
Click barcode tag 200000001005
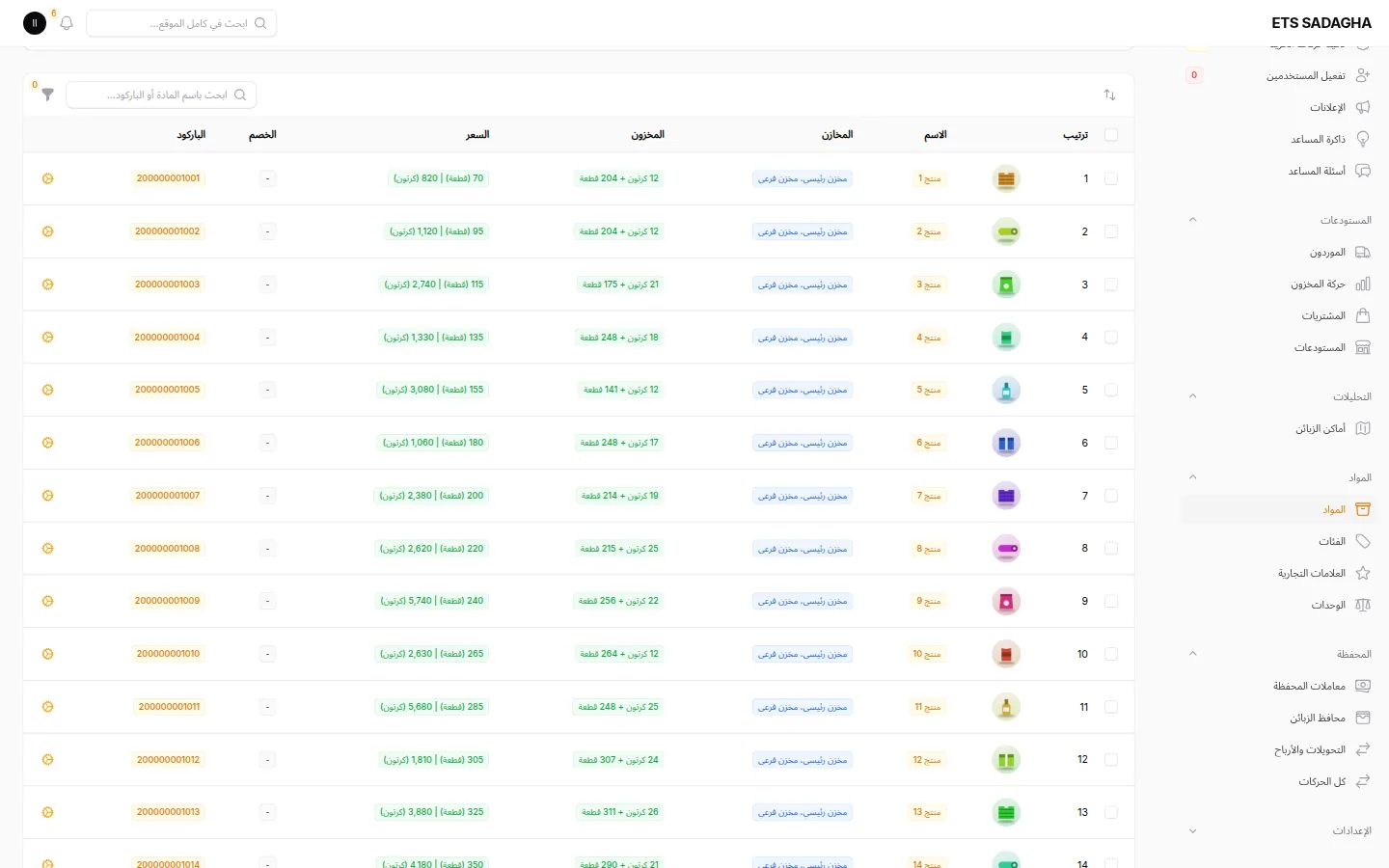(x=168, y=390)
